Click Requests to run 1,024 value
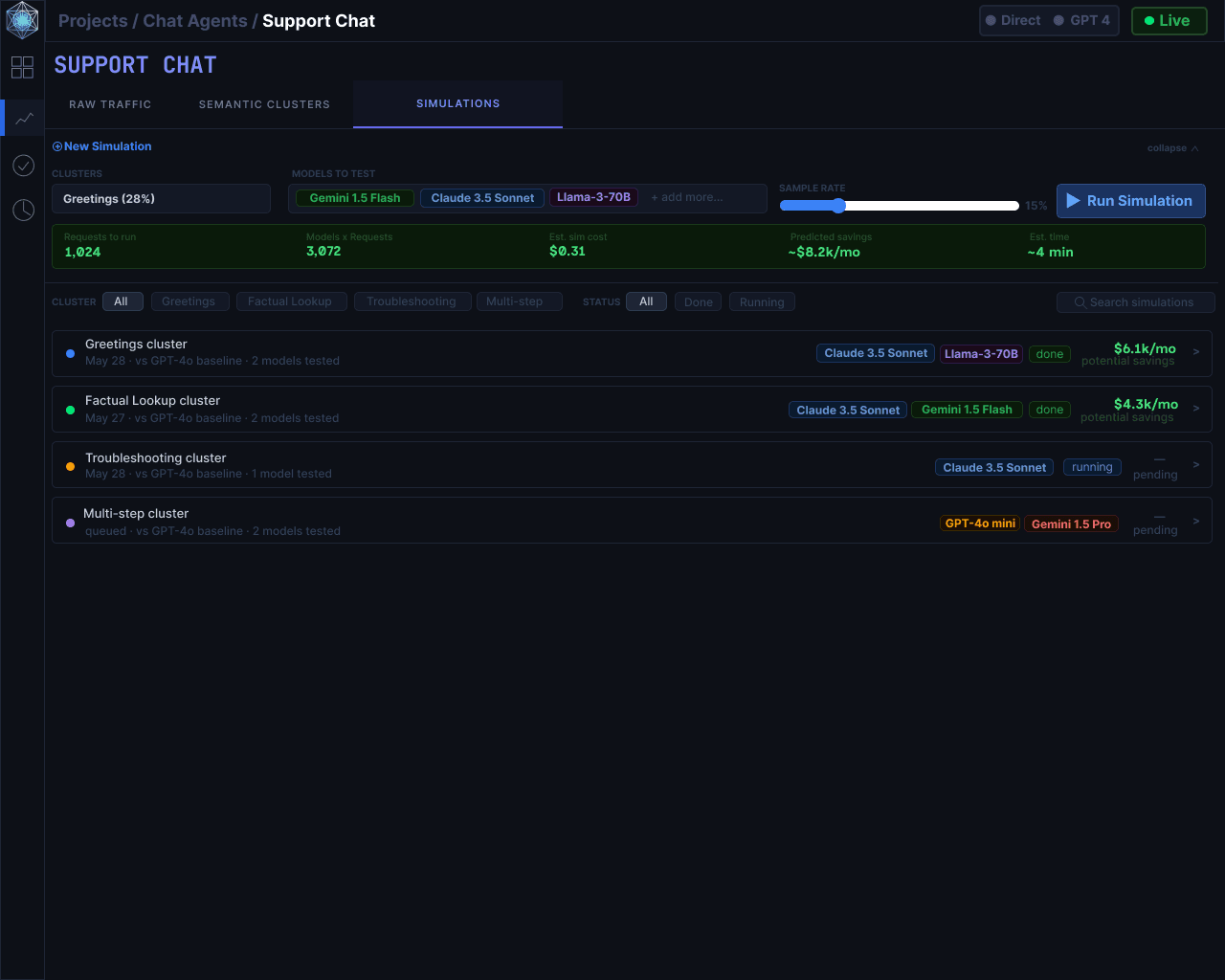 click(82, 253)
